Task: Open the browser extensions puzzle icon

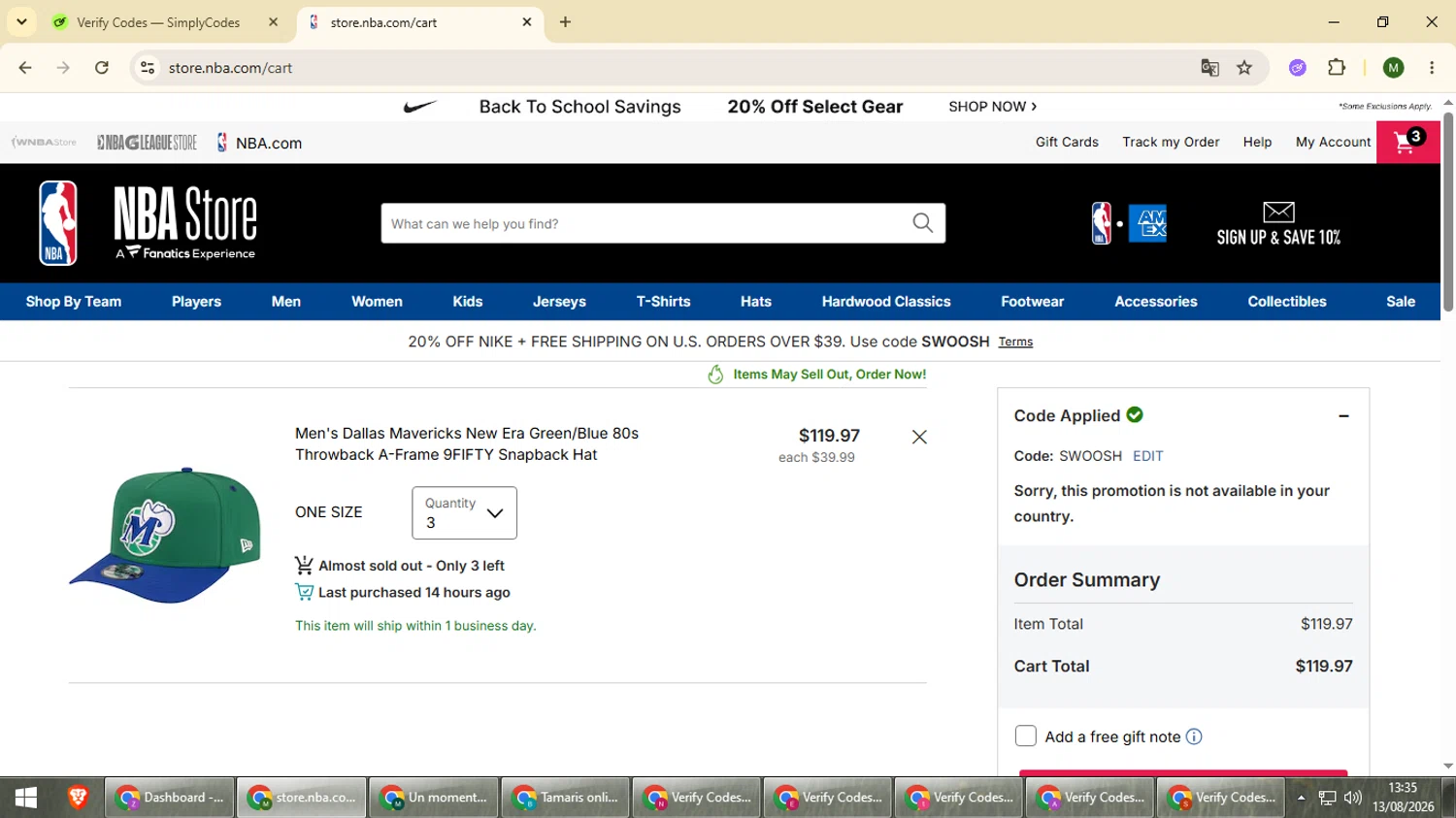Action: 1337,68
